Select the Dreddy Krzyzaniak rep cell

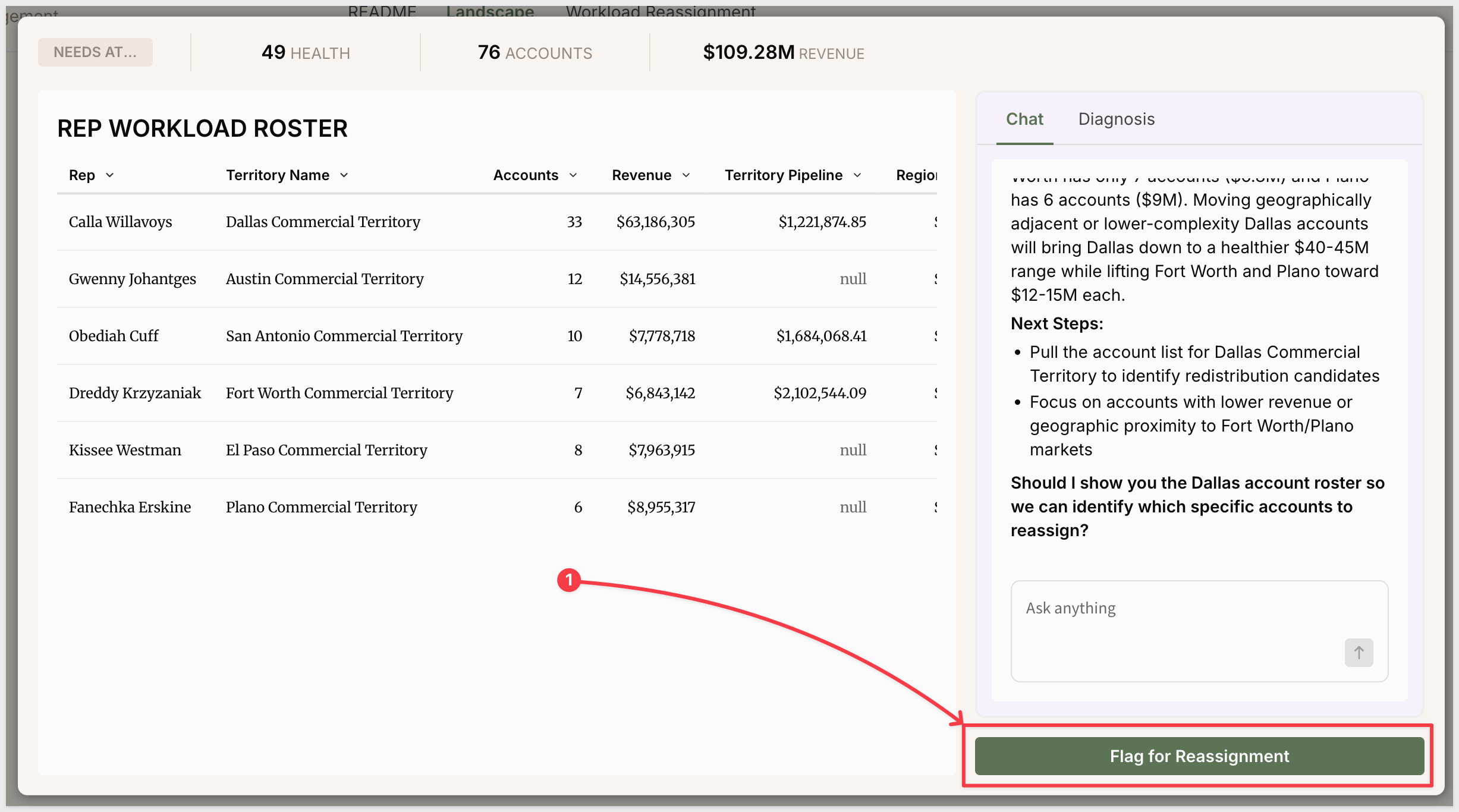click(135, 393)
